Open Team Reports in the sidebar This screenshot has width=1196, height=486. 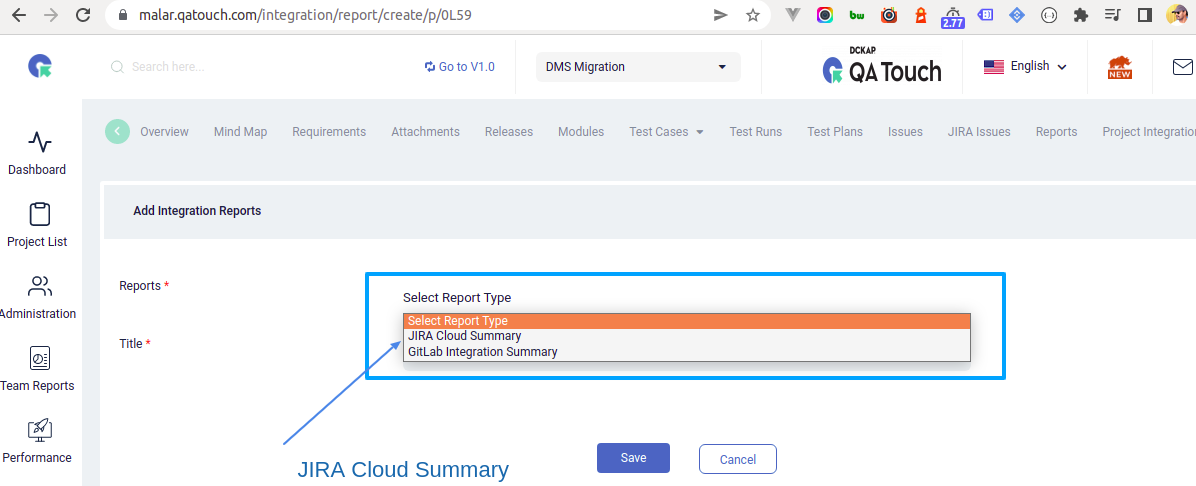point(37,370)
